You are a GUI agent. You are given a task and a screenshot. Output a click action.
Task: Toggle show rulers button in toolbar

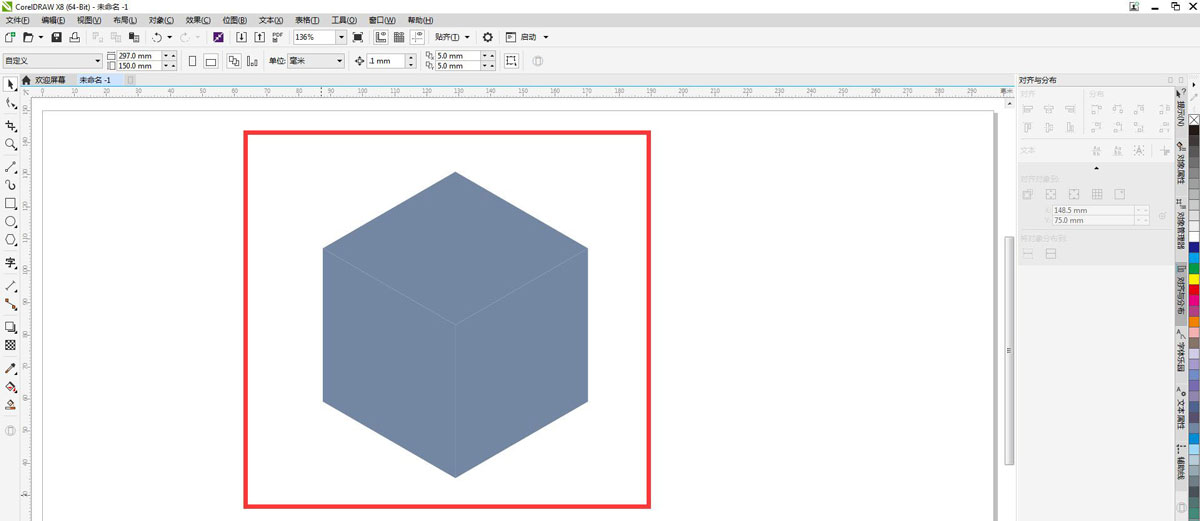click(x=381, y=37)
